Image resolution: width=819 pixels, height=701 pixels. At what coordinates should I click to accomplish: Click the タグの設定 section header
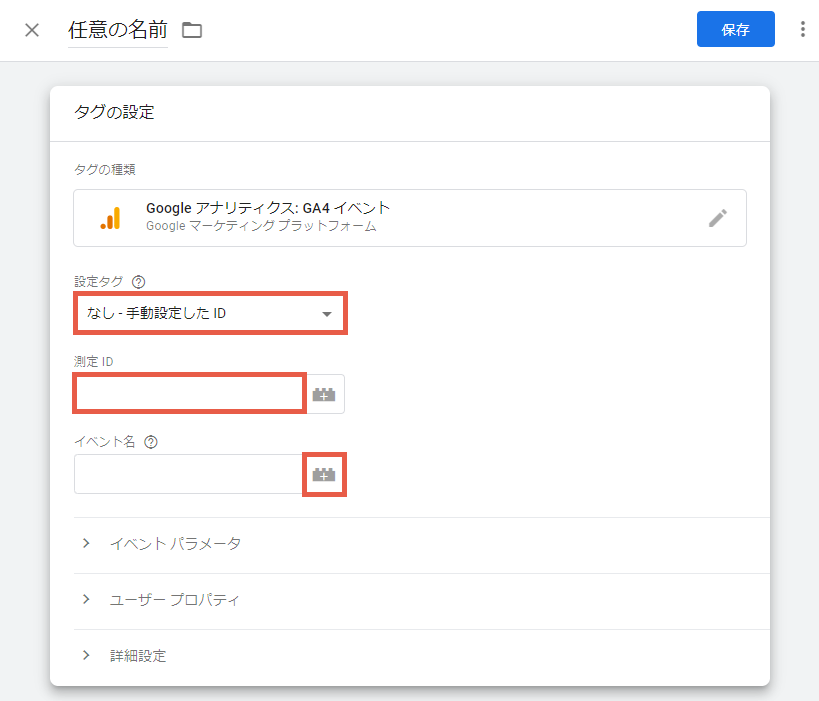coord(114,112)
